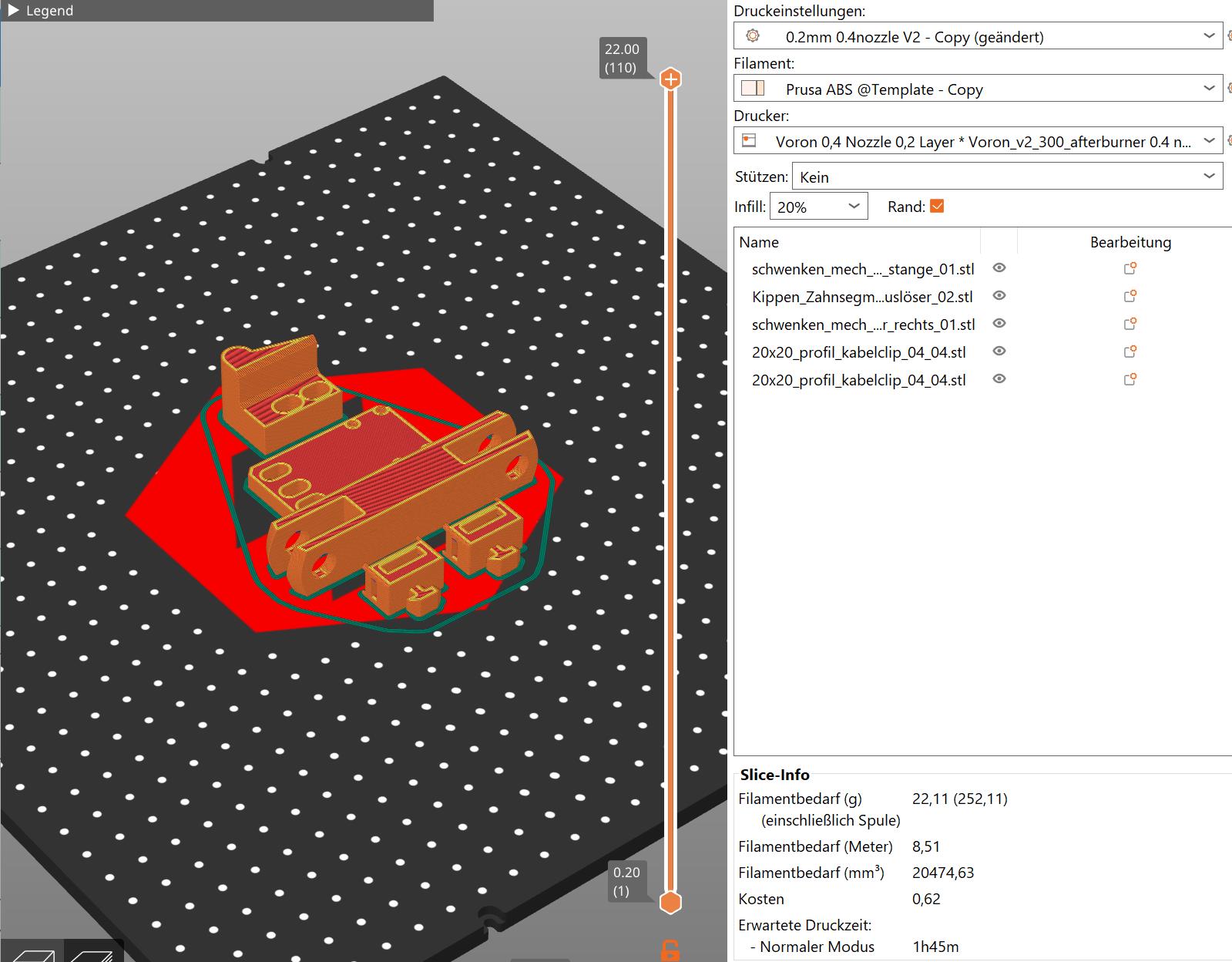Switch to sliced preview view
Screen dimensions: 1232x962
pyautogui.click(x=94, y=952)
